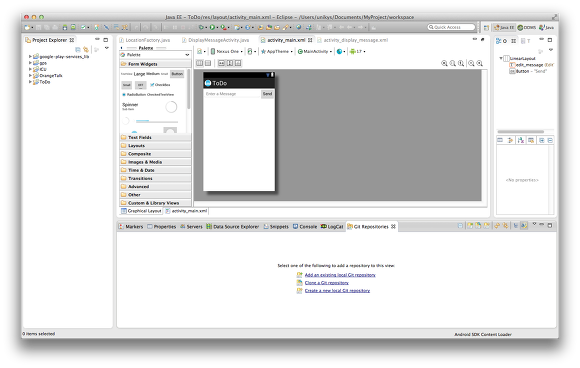Expand the Composite palette category

(155, 153)
